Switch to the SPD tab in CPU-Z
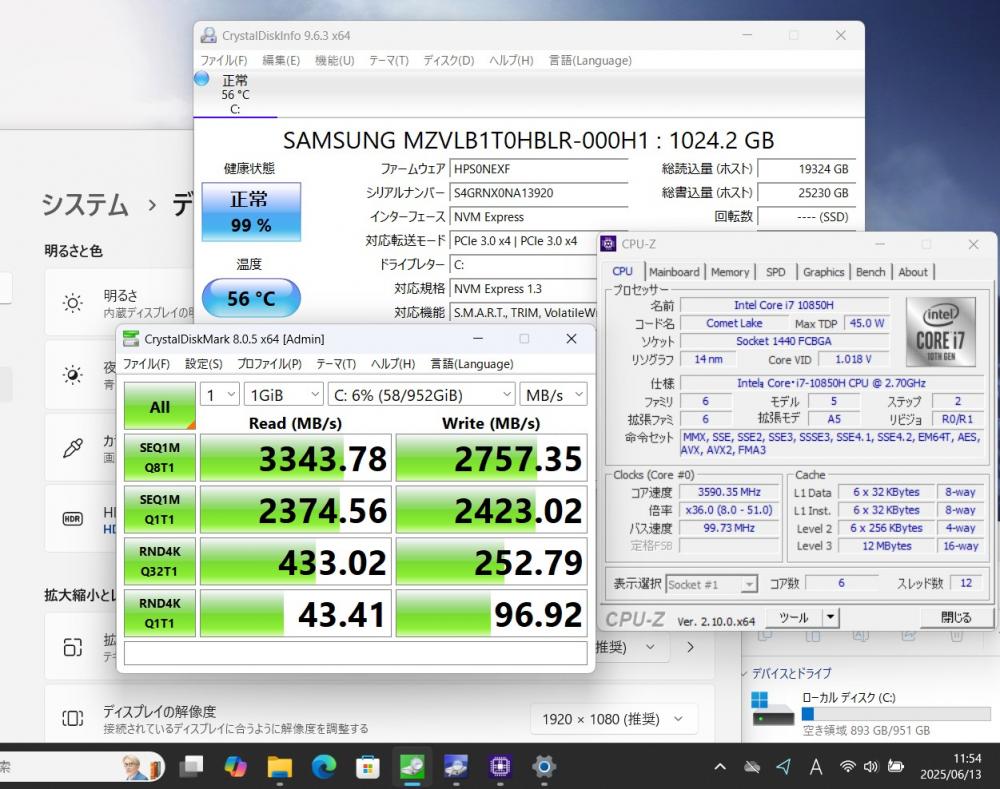The image size is (1000, 789). tap(776, 272)
